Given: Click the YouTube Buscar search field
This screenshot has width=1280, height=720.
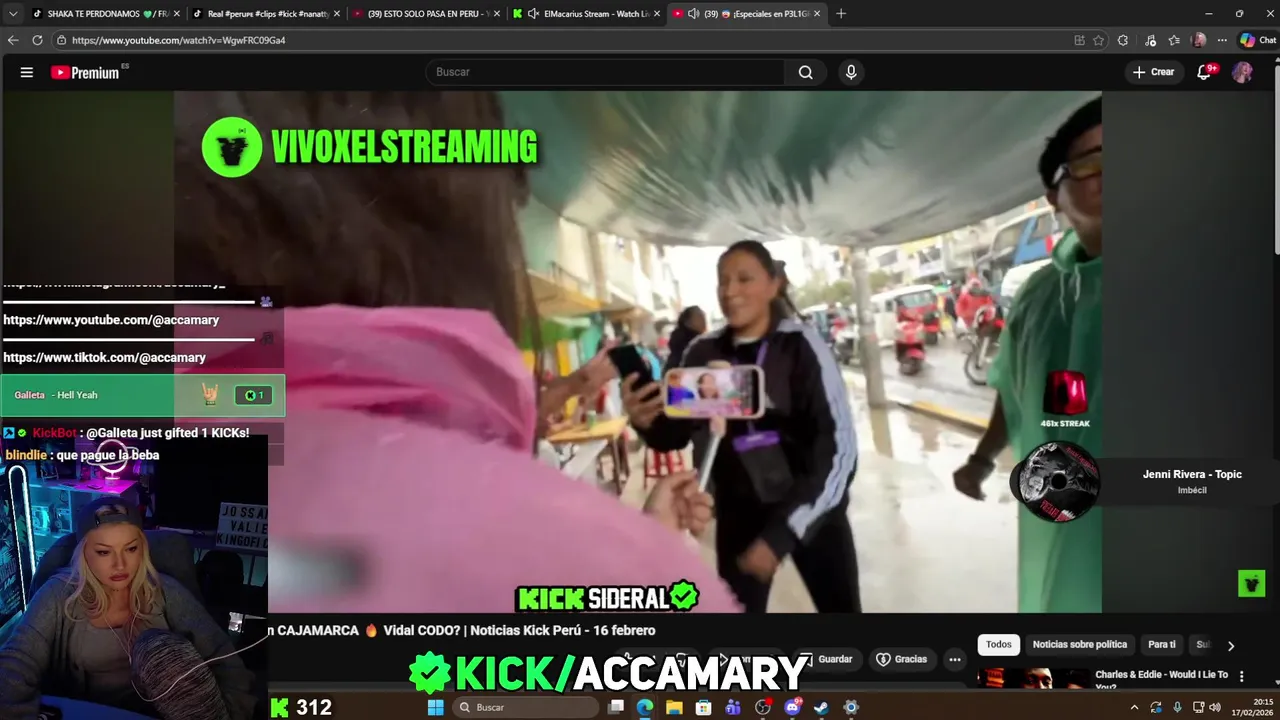Looking at the screenshot, I should coord(605,72).
